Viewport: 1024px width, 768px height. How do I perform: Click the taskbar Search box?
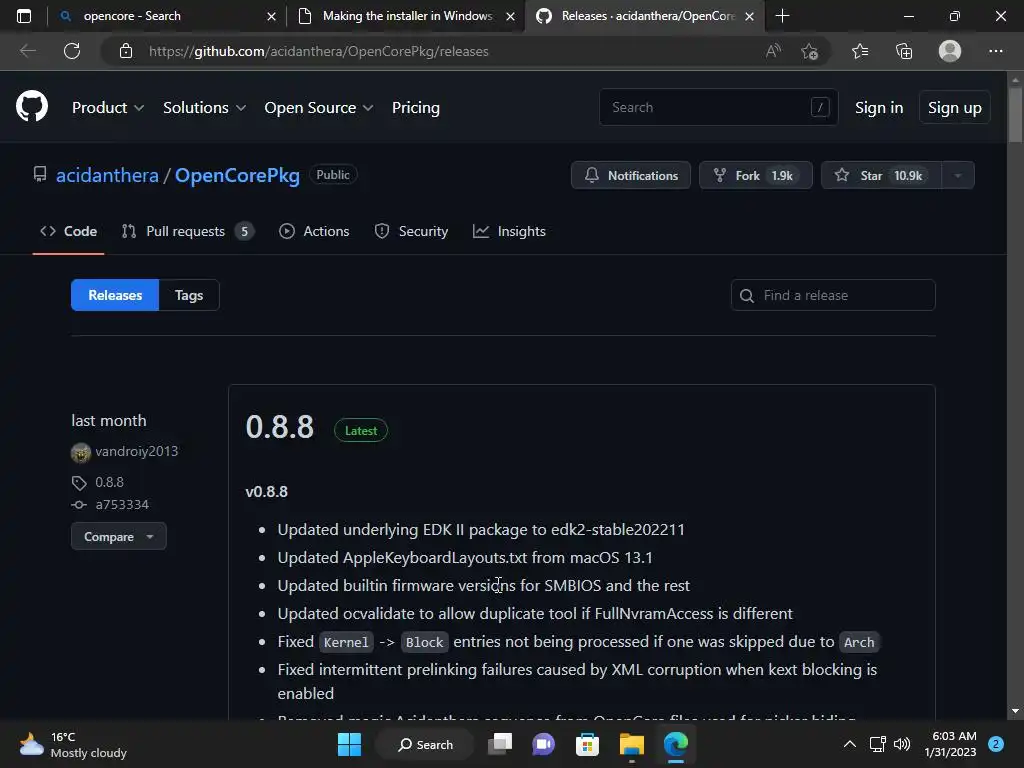[x=425, y=744]
